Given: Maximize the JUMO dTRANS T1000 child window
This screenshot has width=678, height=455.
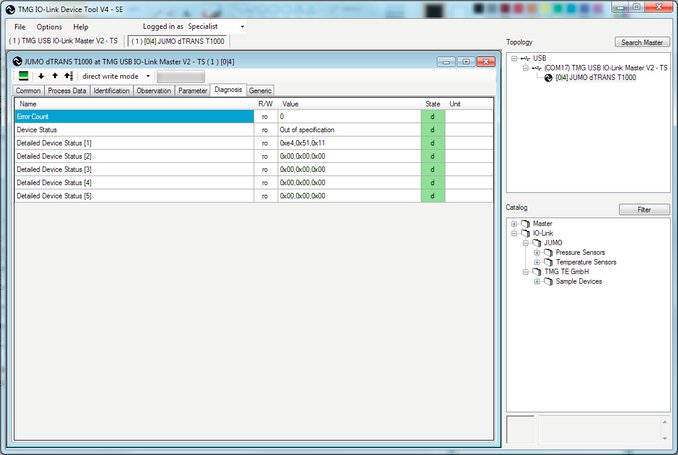Looking at the screenshot, I should point(466,62).
